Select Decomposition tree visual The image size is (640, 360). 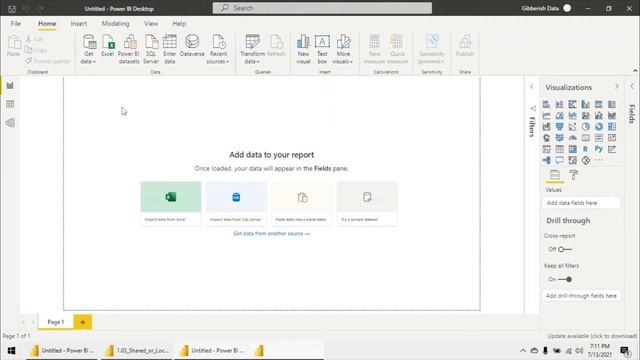[x=546, y=160]
